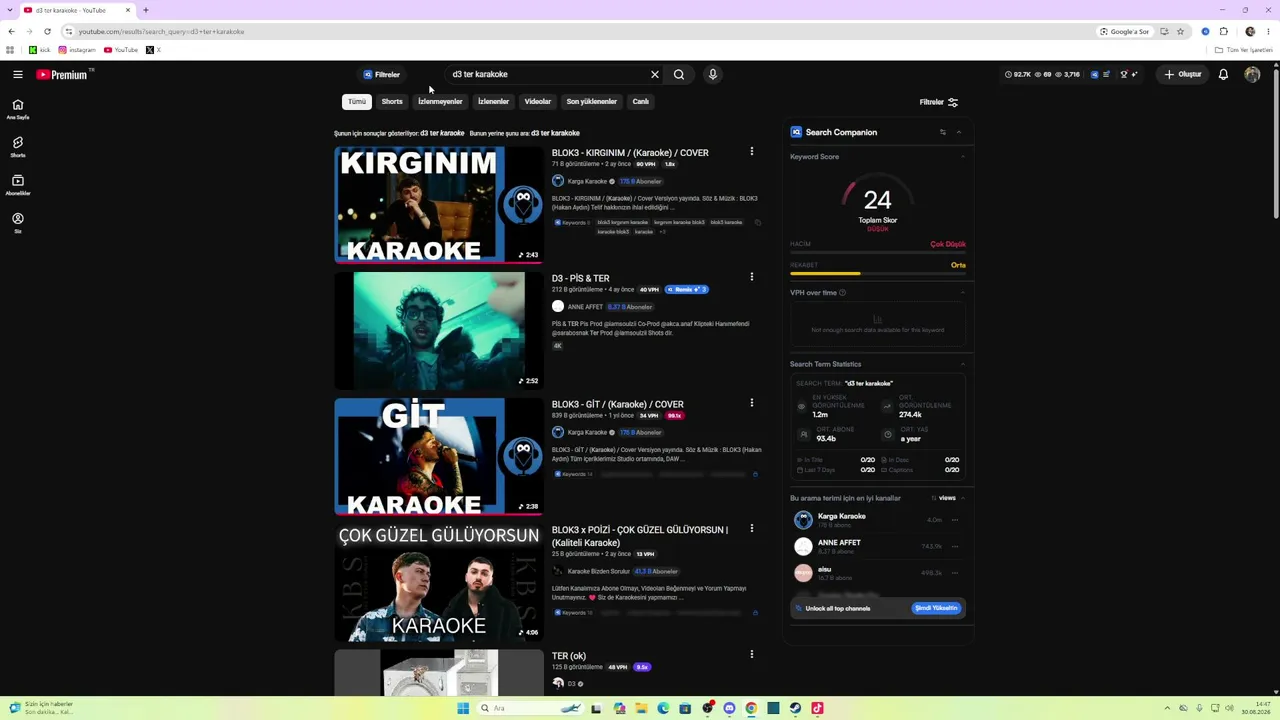Open the vidIQ extension icon in header stats
The height and width of the screenshot is (720, 1280).
coord(1094,74)
